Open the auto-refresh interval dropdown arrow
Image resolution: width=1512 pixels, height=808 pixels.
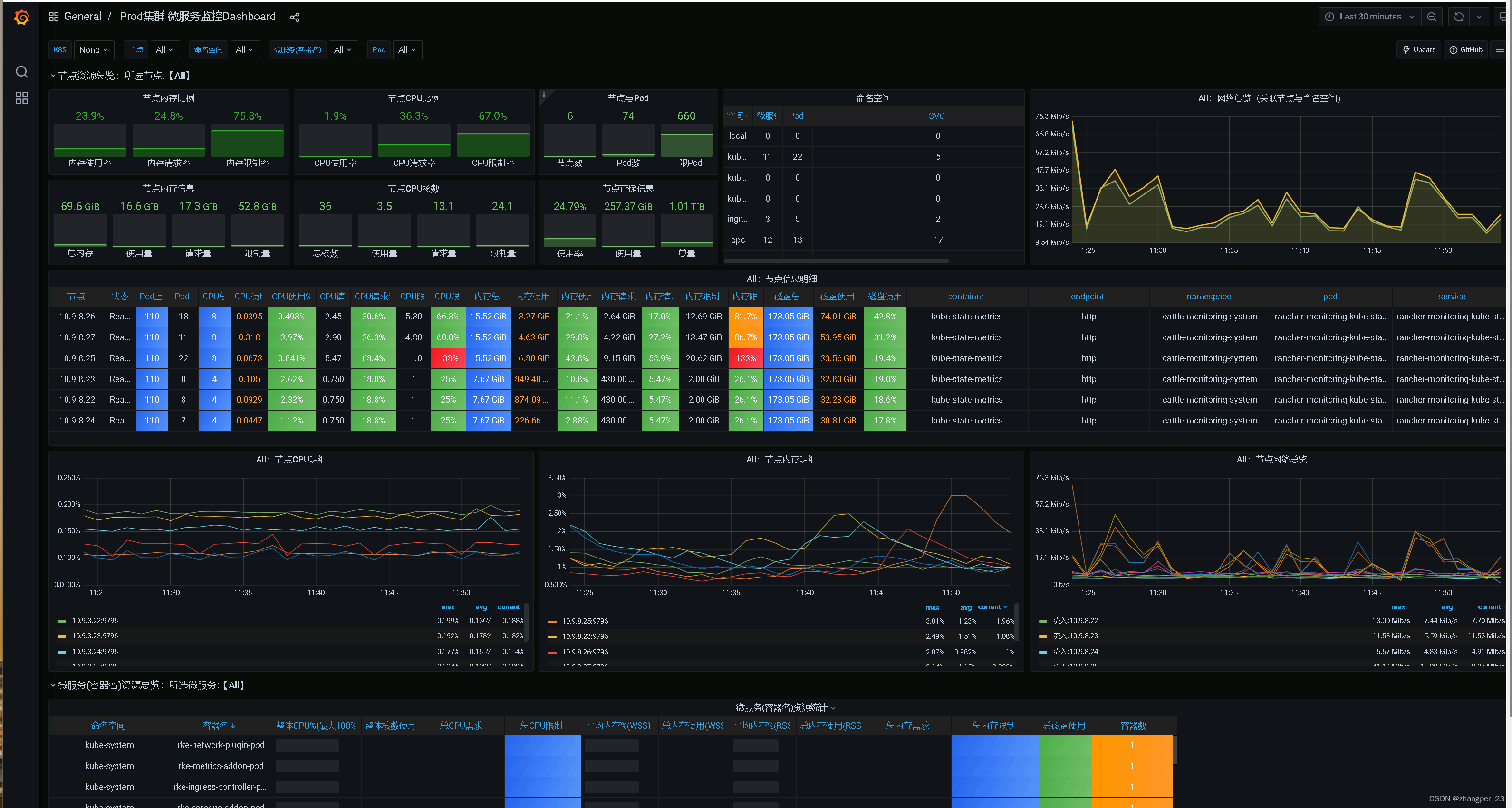[x=1480, y=17]
